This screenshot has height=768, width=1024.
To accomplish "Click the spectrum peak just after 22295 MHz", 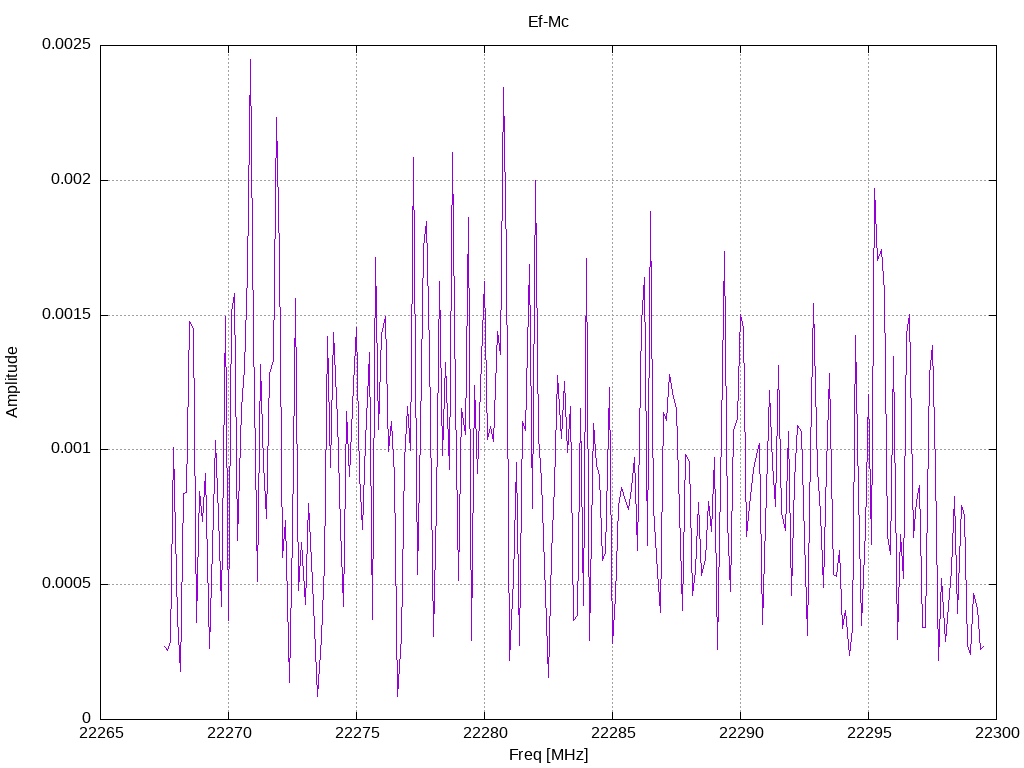I will (874, 189).
